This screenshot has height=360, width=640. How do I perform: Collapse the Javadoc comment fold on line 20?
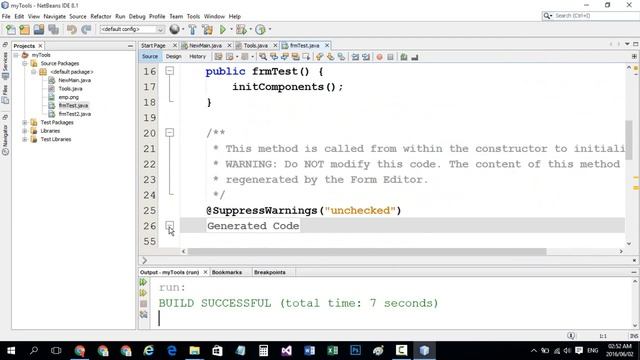pyautogui.click(x=169, y=133)
